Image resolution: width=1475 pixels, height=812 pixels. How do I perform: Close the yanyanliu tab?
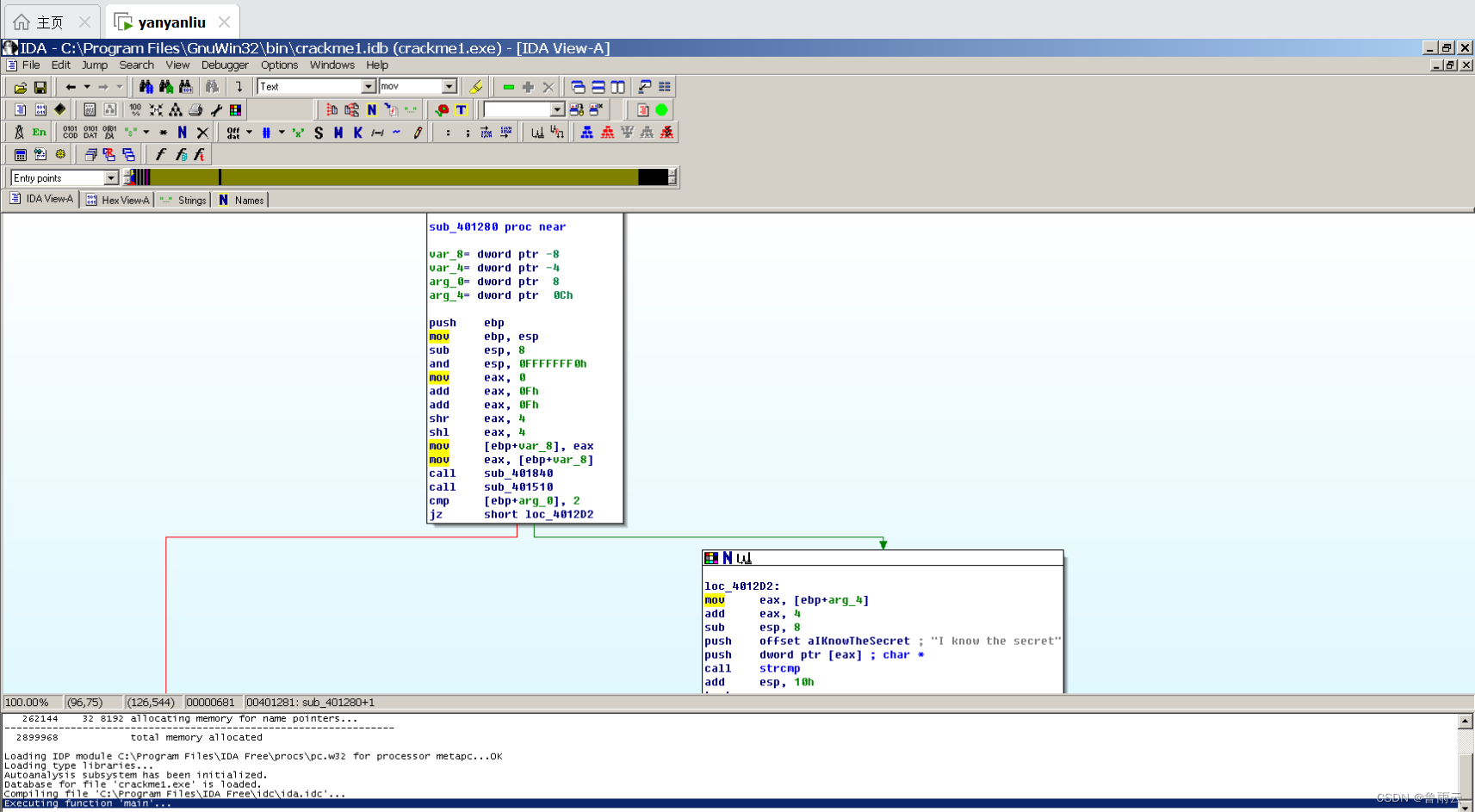pyautogui.click(x=224, y=22)
